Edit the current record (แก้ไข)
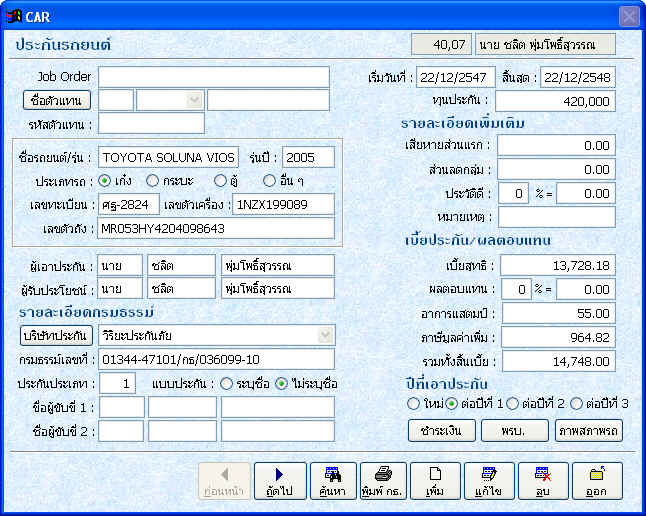 (x=489, y=481)
